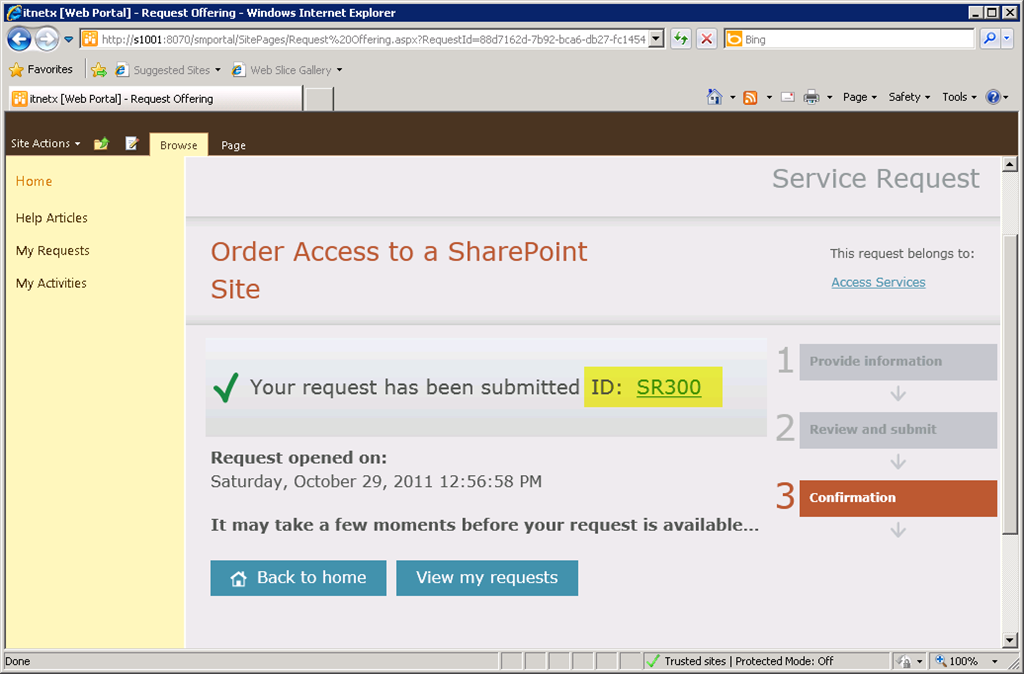Image resolution: width=1024 pixels, height=674 pixels.
Task: Click the Refresh page icon
Action: coord(681,39)
